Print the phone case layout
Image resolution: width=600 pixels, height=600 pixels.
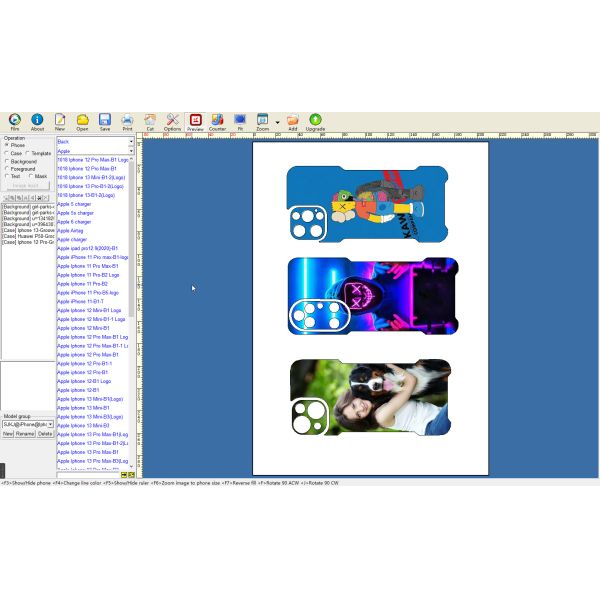[127, 121]
